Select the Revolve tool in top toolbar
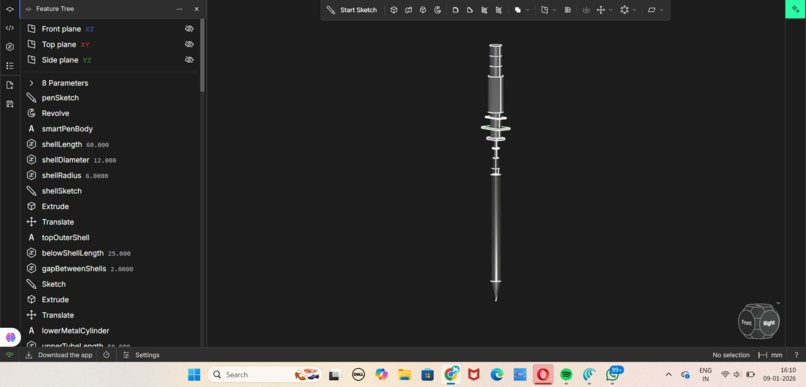The image size is (806, 387). [x=437, y=10]
